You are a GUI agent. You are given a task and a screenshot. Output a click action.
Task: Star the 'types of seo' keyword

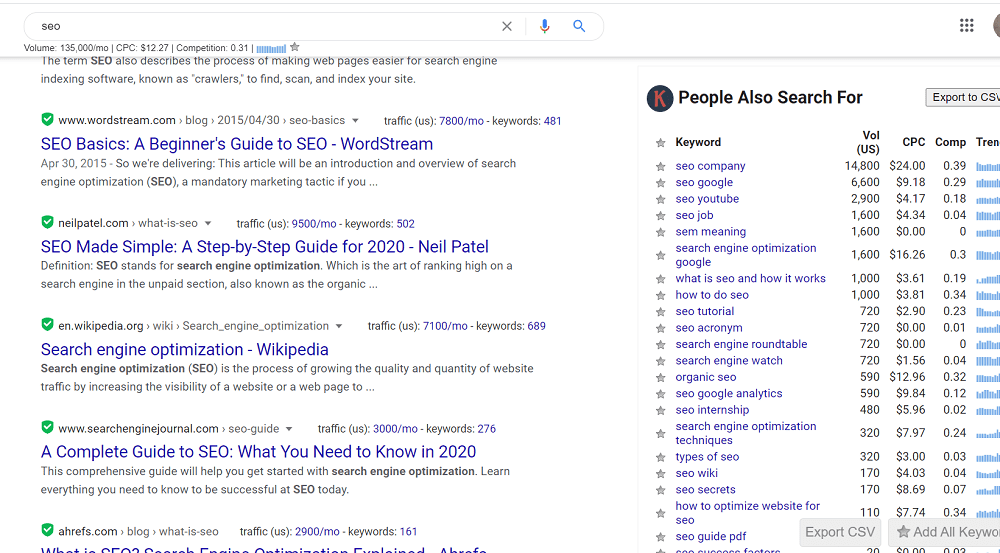click(x=661, y=458)
